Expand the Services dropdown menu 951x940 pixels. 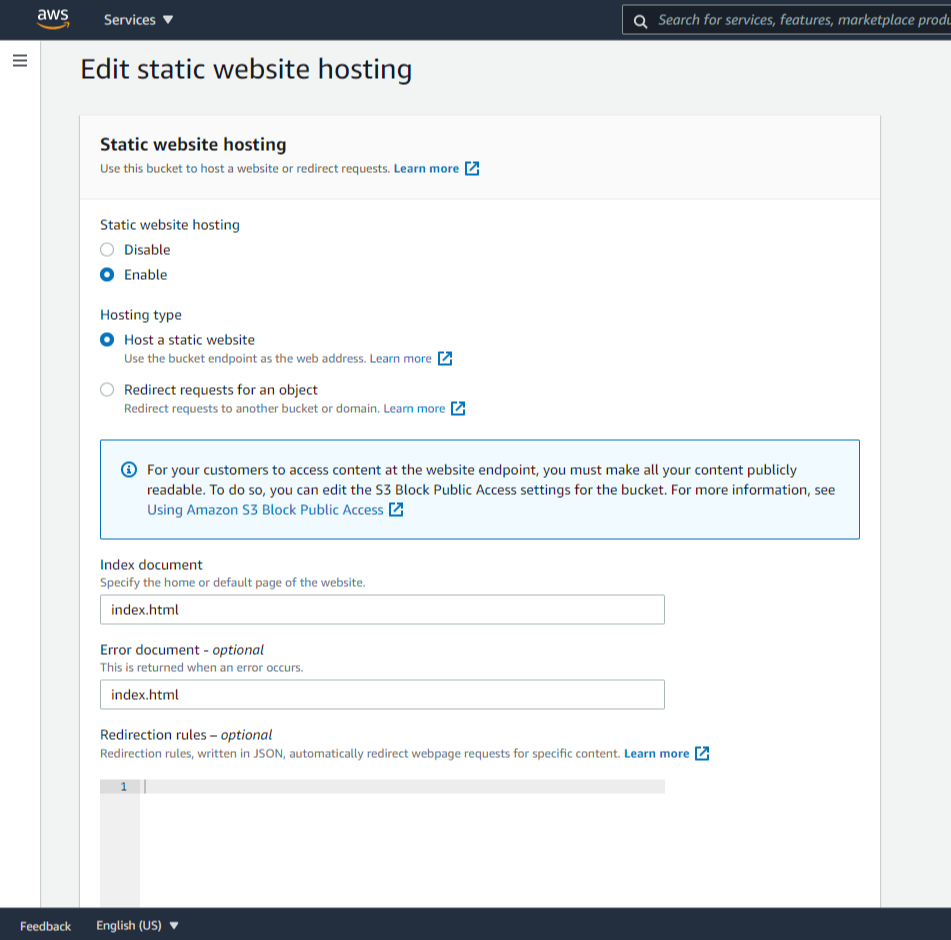tap(138, 20)
